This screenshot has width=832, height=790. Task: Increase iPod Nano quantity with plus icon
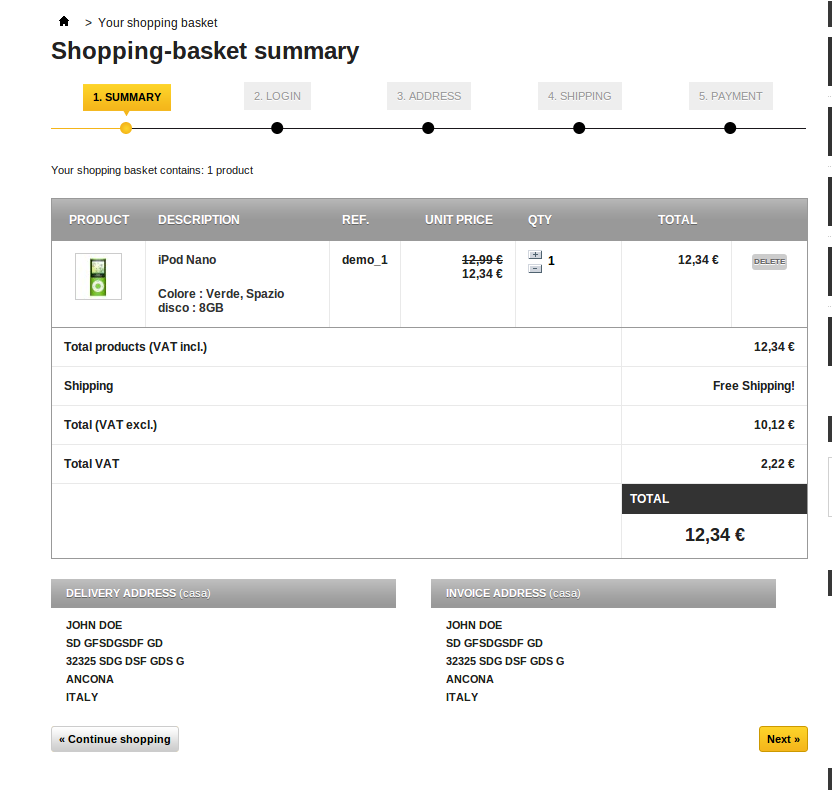click(535, 255)
